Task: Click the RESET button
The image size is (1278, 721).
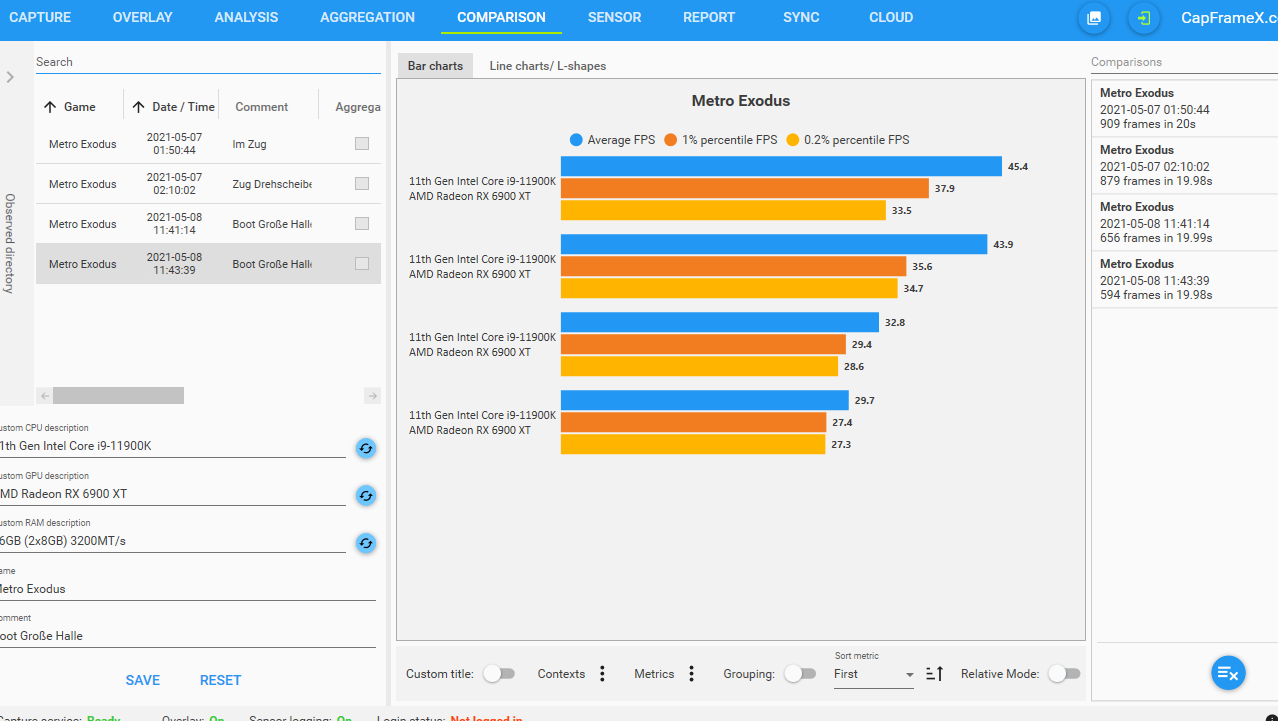Action: [x=220, y=680]
